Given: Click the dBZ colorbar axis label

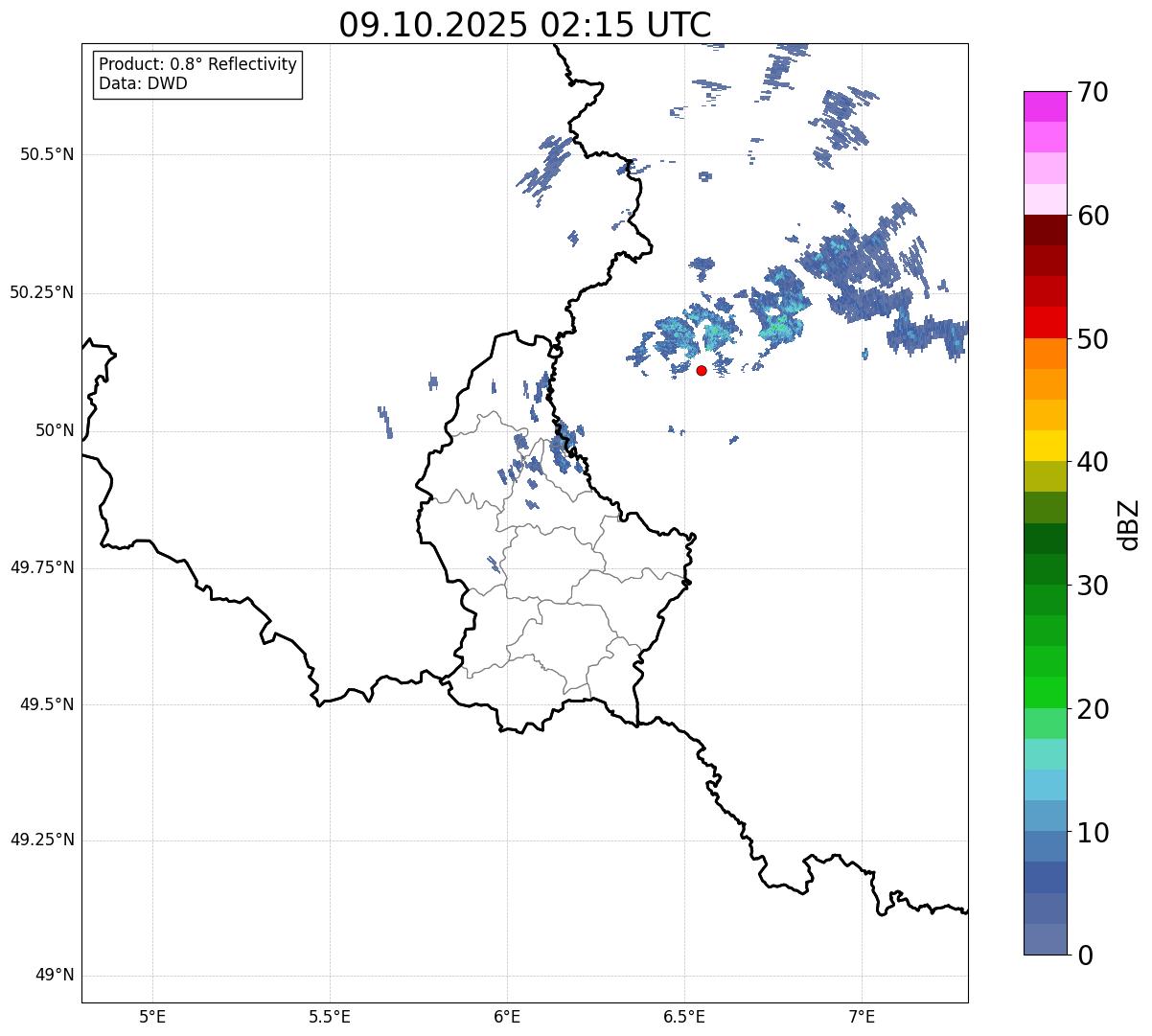Looking at the screenshot, I should (1129, 524).
